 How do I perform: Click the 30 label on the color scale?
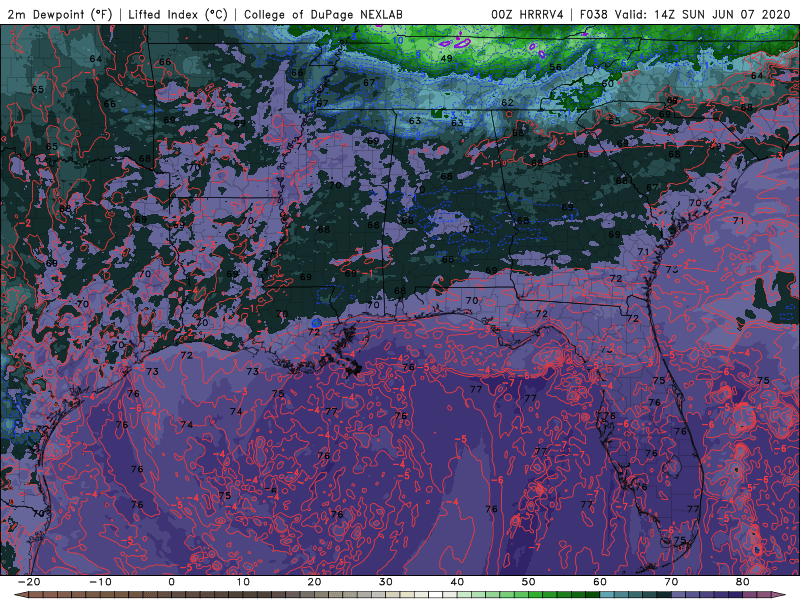click(x=386, y=582)
